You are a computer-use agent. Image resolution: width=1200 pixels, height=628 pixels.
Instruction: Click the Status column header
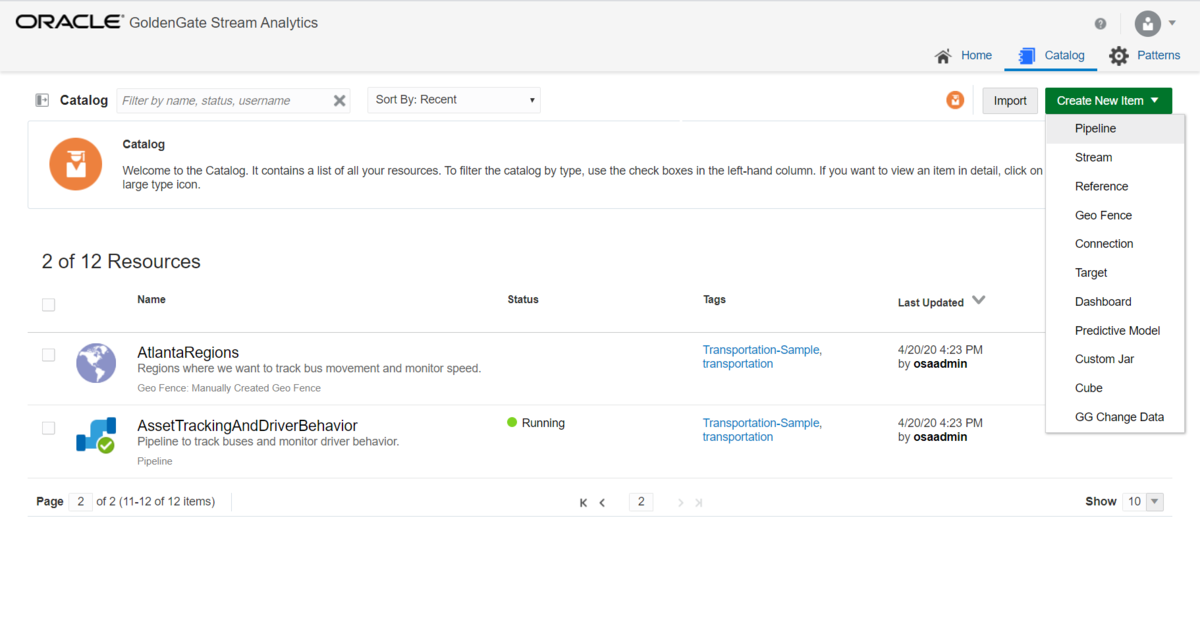(x=523, y=299)
